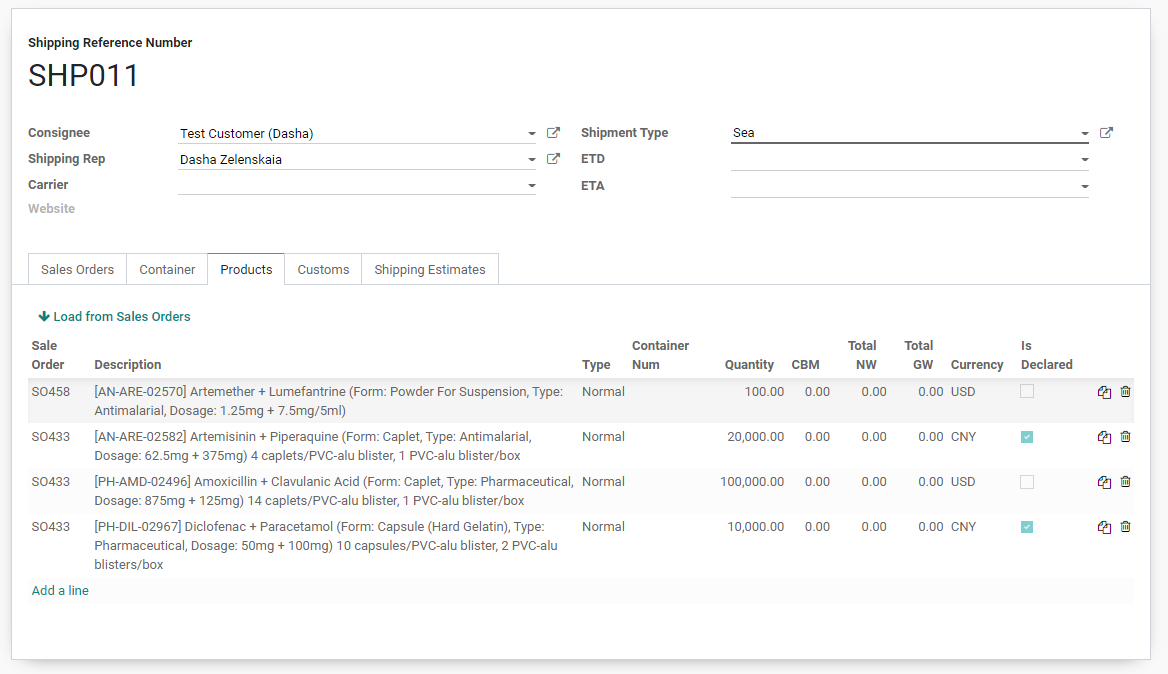This screenshot has height=674, width=1168.
Task: Select the SO458 sale order cell
Action: point(51,392)
